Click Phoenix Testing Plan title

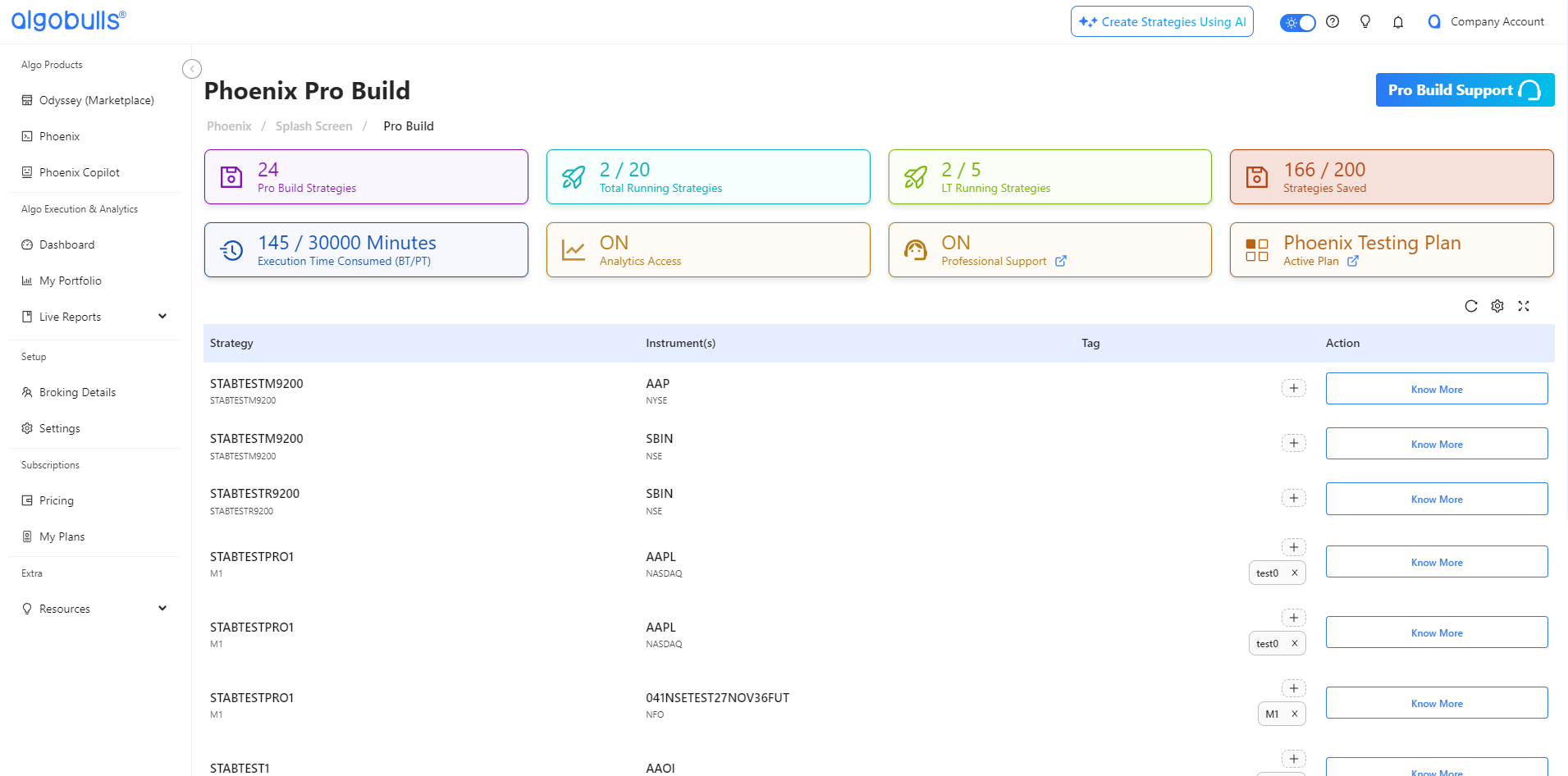coord(1372,243)
